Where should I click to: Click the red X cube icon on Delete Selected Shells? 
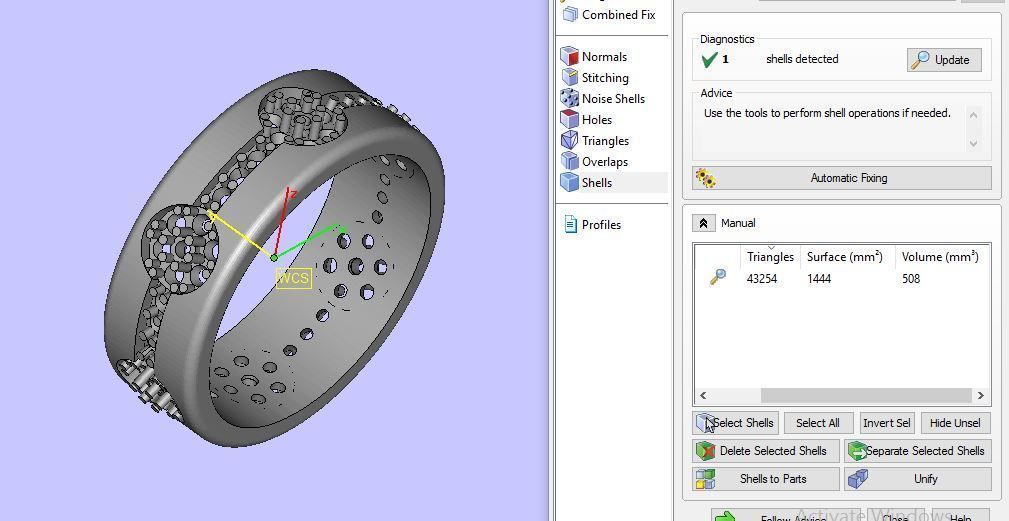(x=705, y=451)
